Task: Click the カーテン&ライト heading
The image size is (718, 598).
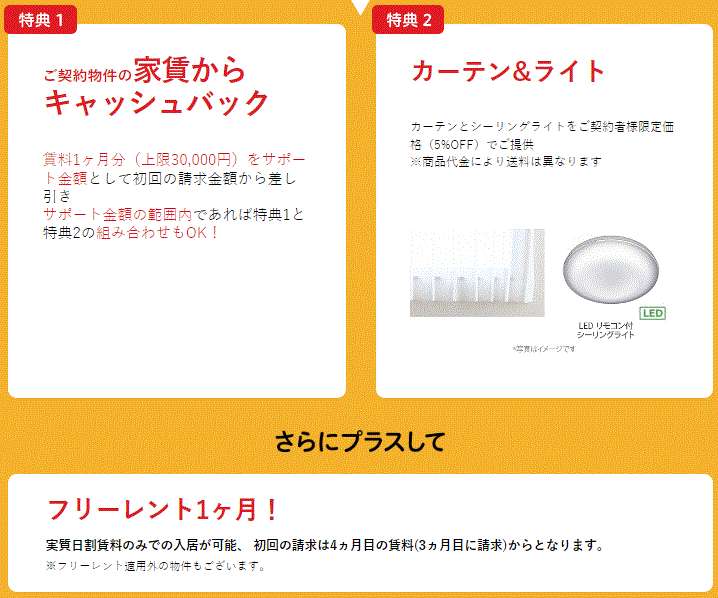Action: 509,71
